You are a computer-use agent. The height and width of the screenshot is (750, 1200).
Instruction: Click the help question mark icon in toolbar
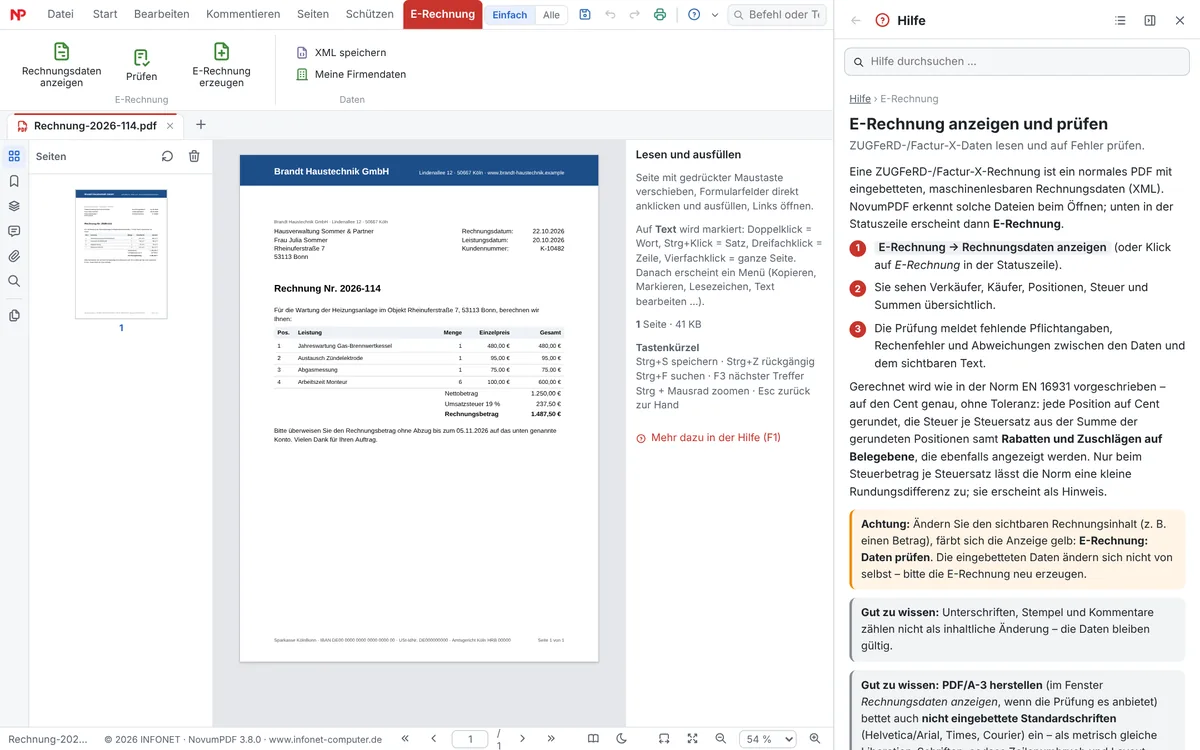pos(694,15)
